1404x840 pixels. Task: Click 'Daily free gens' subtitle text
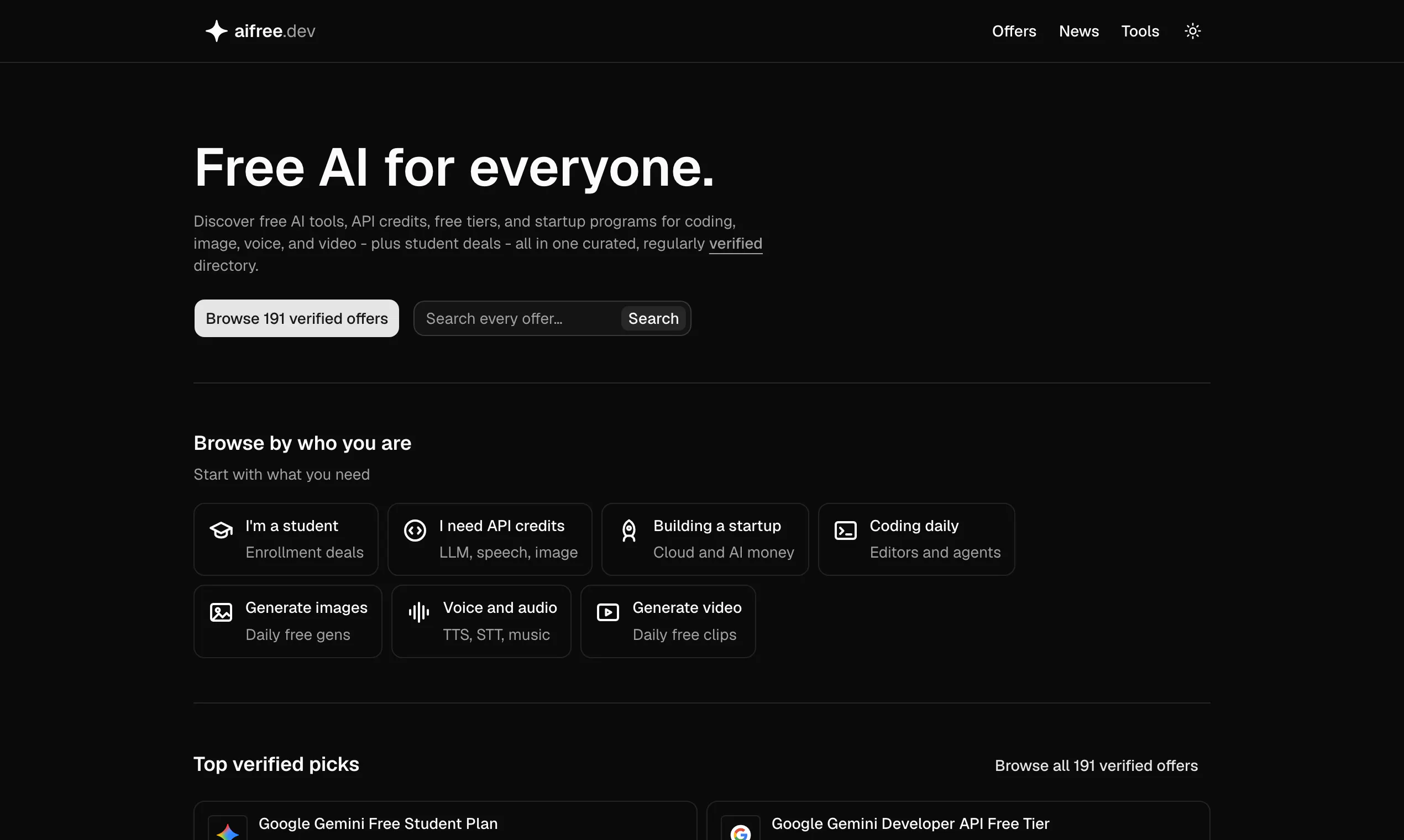coord(298,634)
